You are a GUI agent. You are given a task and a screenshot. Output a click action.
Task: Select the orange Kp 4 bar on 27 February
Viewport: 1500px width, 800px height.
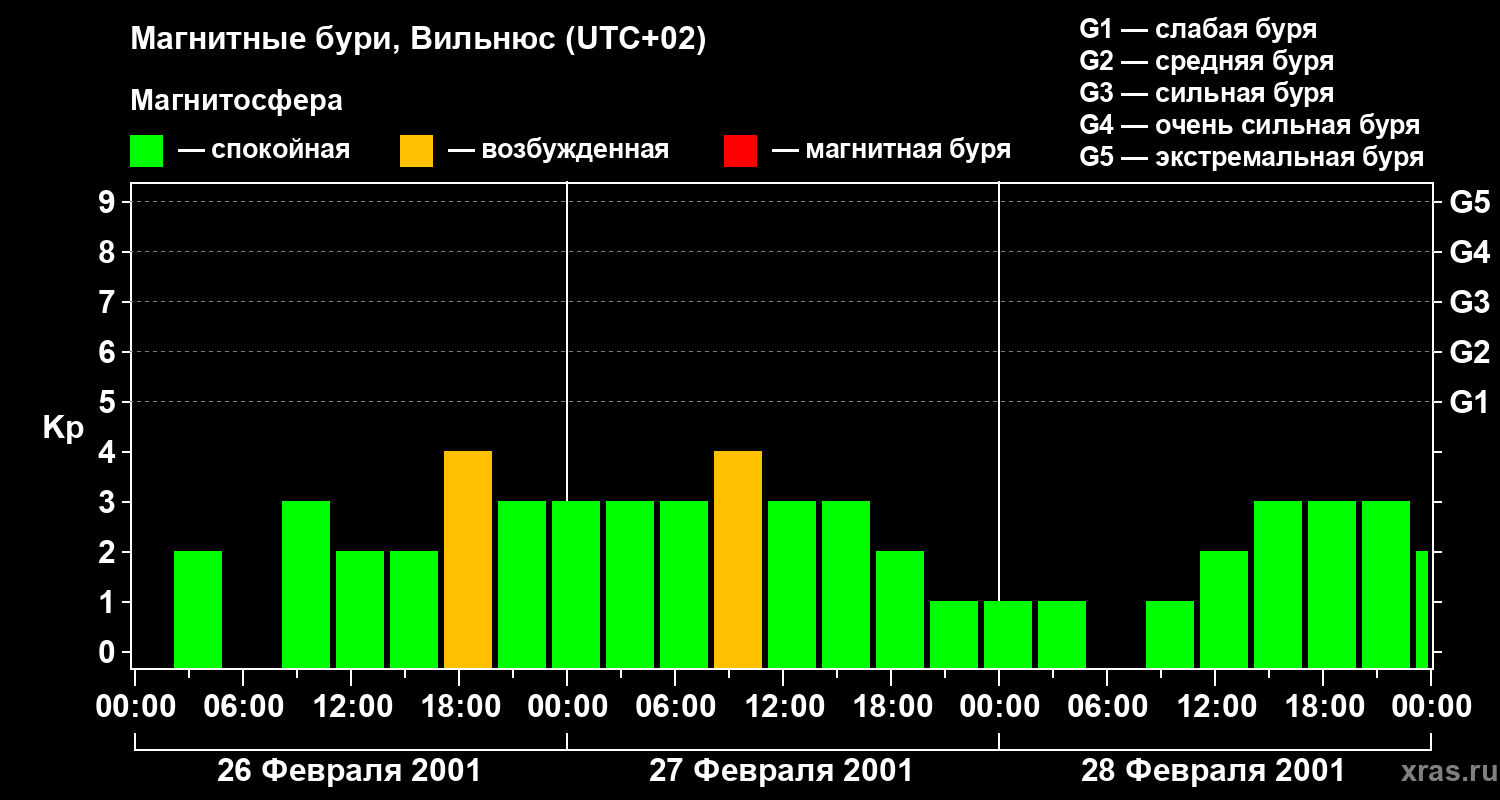point(738,559)
